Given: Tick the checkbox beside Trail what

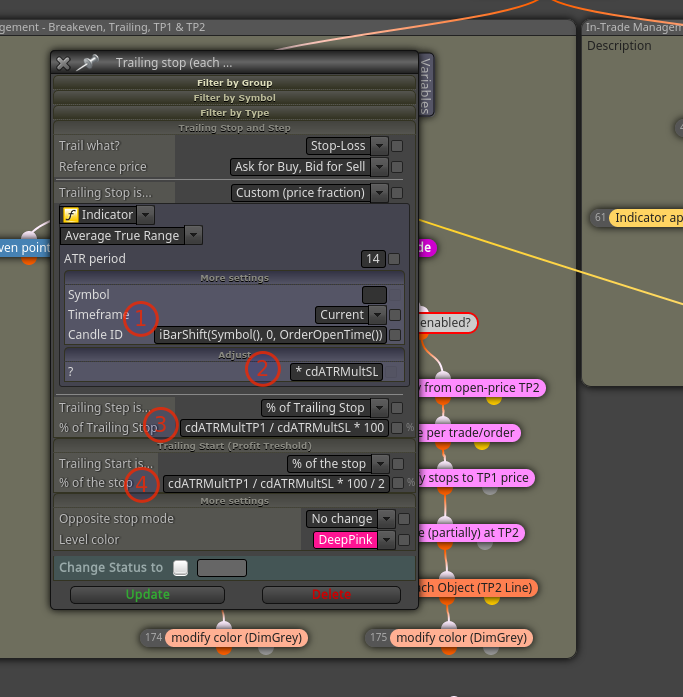Looking at the screenshot, I should coord(397,146).
